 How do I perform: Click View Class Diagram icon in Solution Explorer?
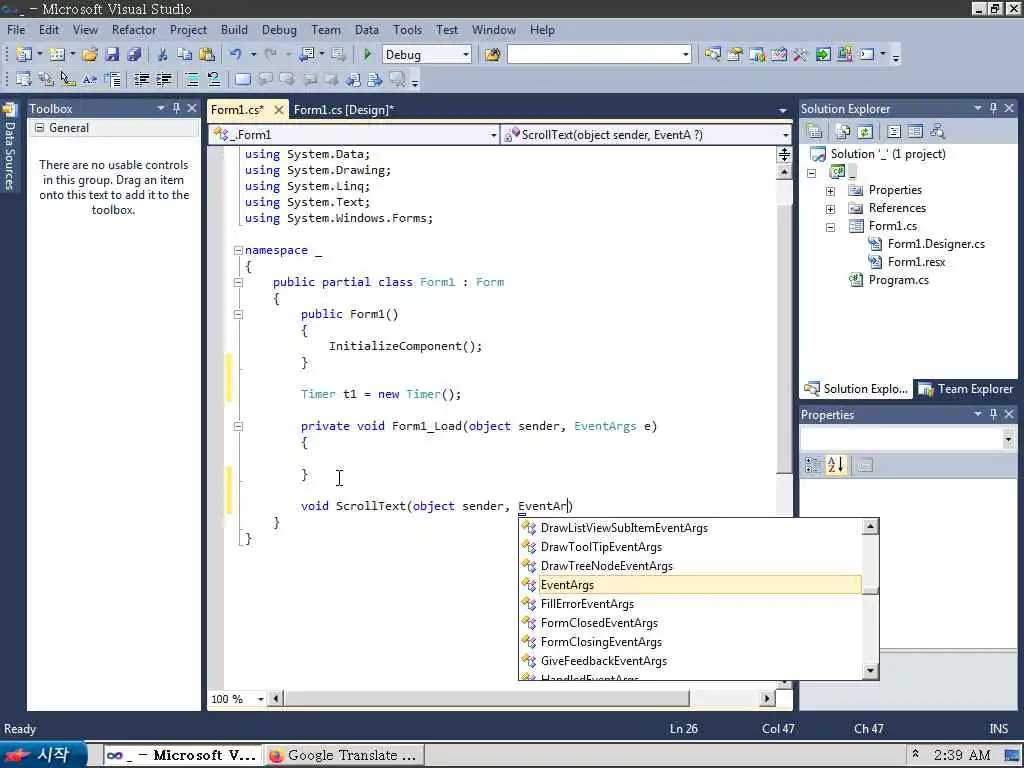point(938,132)
